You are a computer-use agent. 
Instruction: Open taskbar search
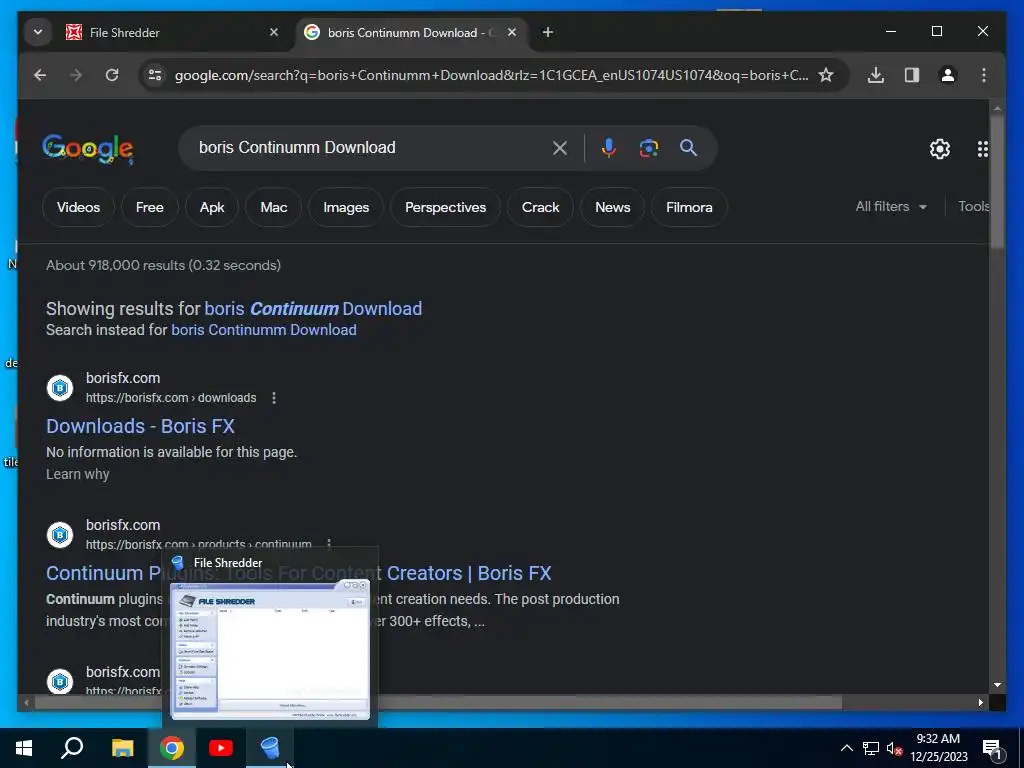pos(72,748)
